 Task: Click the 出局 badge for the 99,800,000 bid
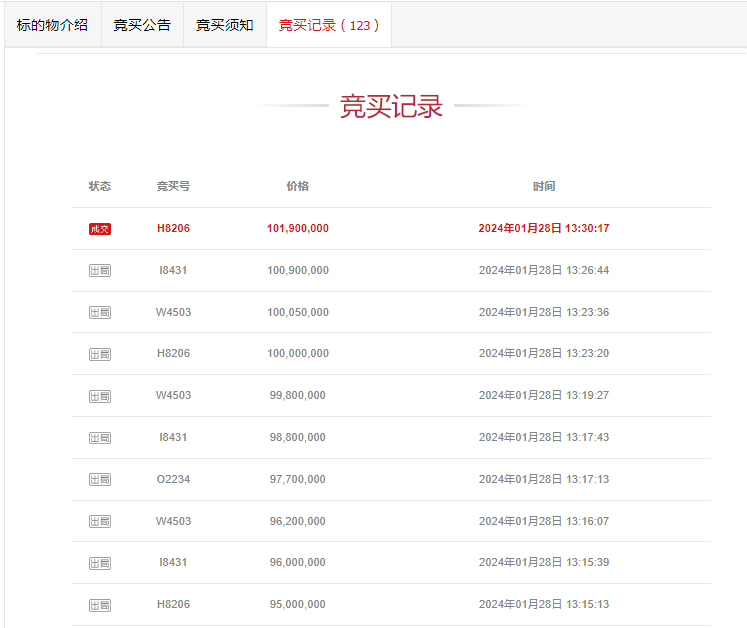(x=100, y=396)
